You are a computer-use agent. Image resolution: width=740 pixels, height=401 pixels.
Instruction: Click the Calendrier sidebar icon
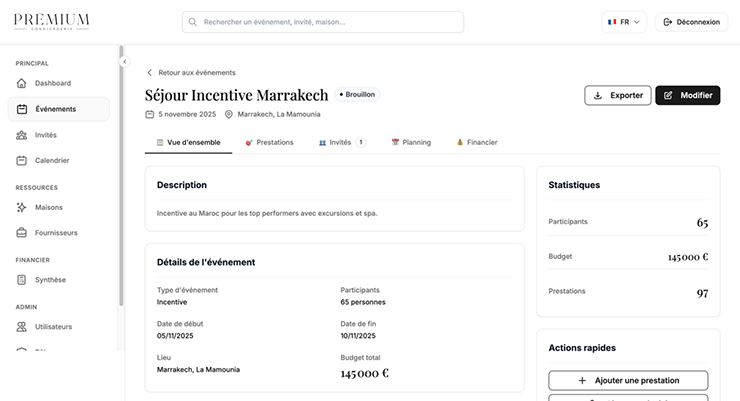point(22,160)
